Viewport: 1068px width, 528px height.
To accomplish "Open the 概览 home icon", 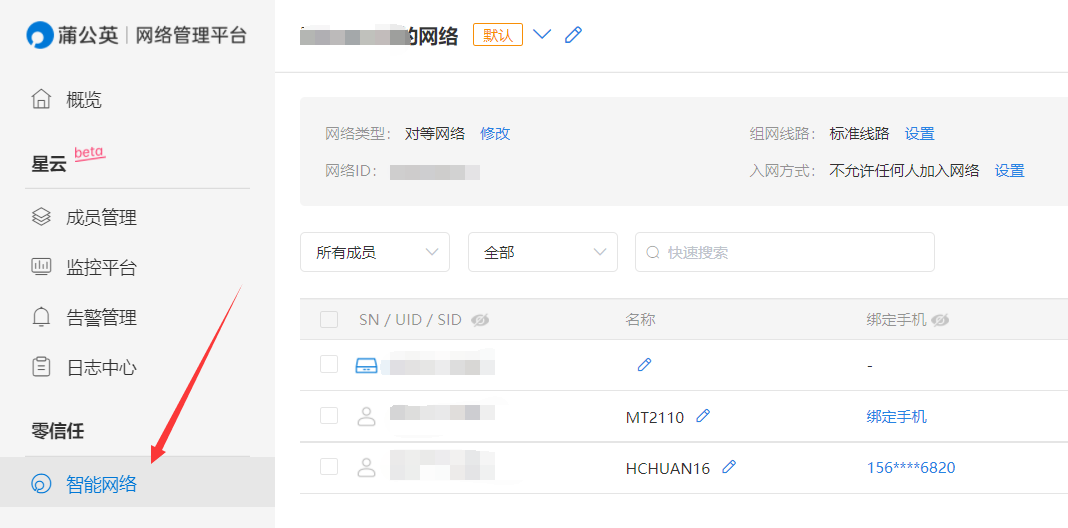I will tap(42, 99).
